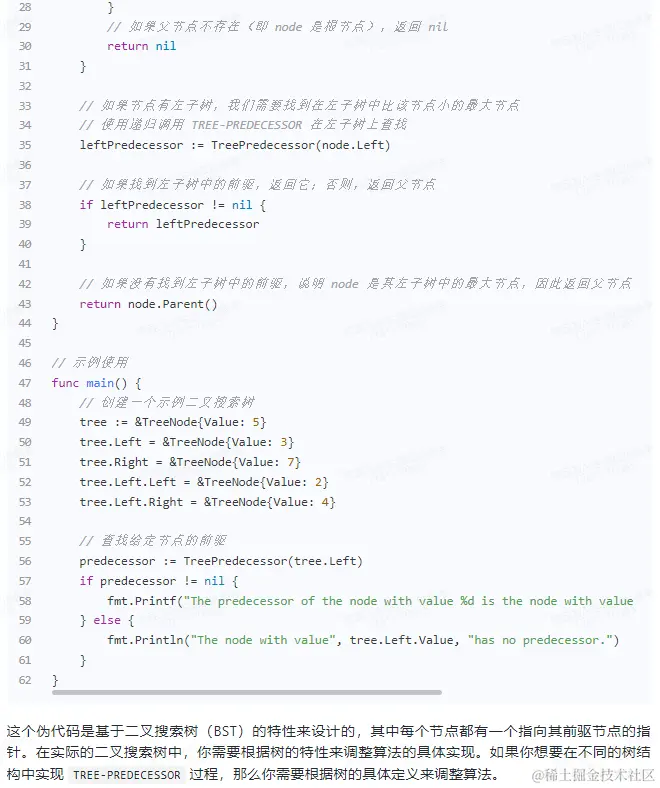This screenshot has height=788, width=660.
Task: Click the line "return node.Parent()"
Action: 148,304
